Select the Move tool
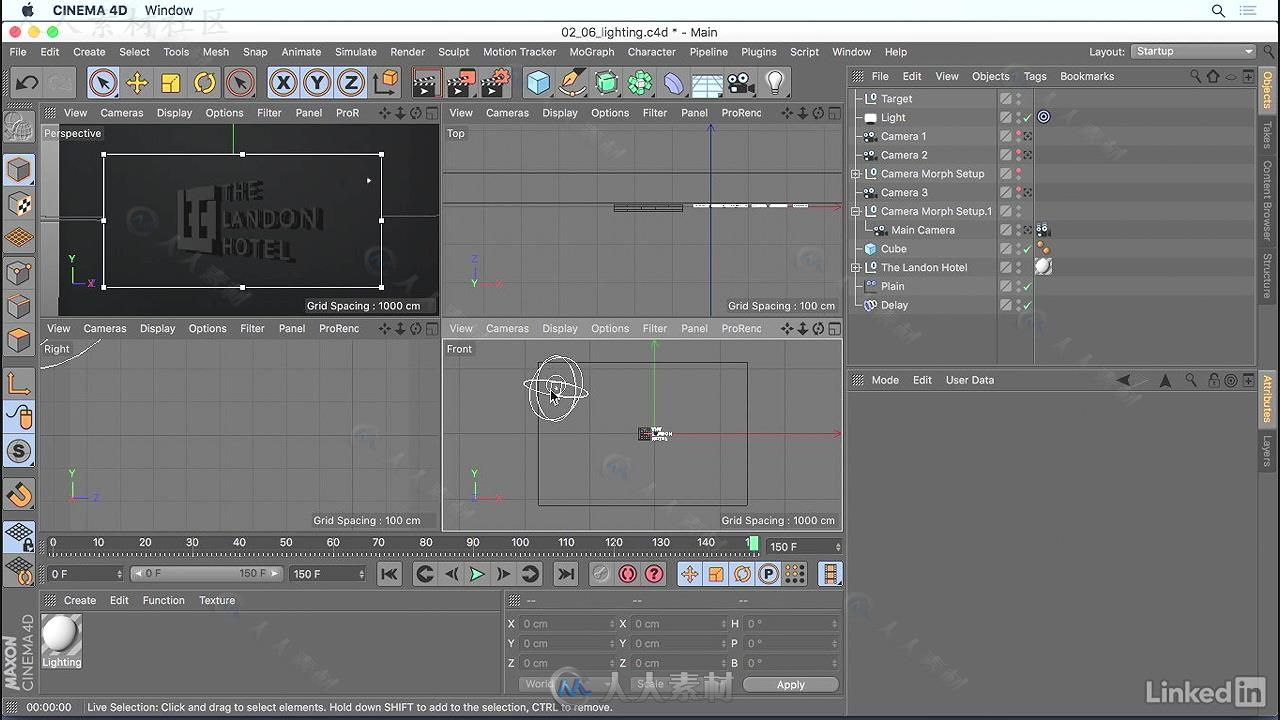The height and width of the screenshot is (720, 1280). pyautogui.click(x=137, y=82)
